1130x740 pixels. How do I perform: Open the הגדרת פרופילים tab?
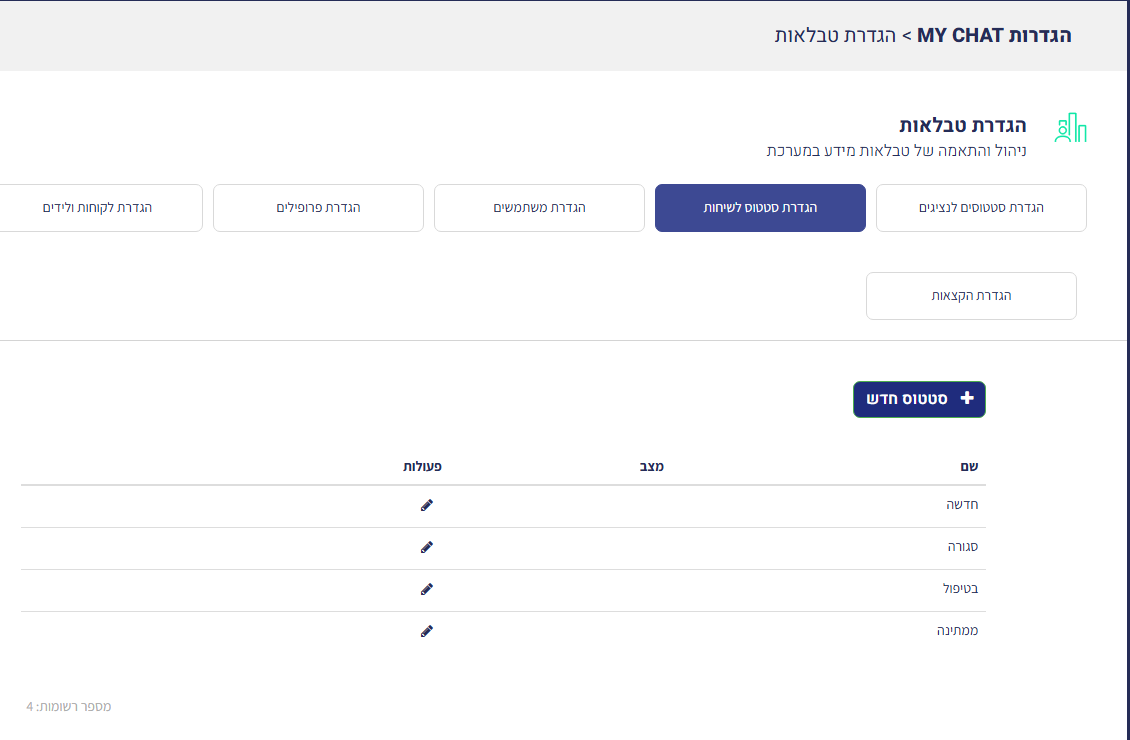(318, 208)
